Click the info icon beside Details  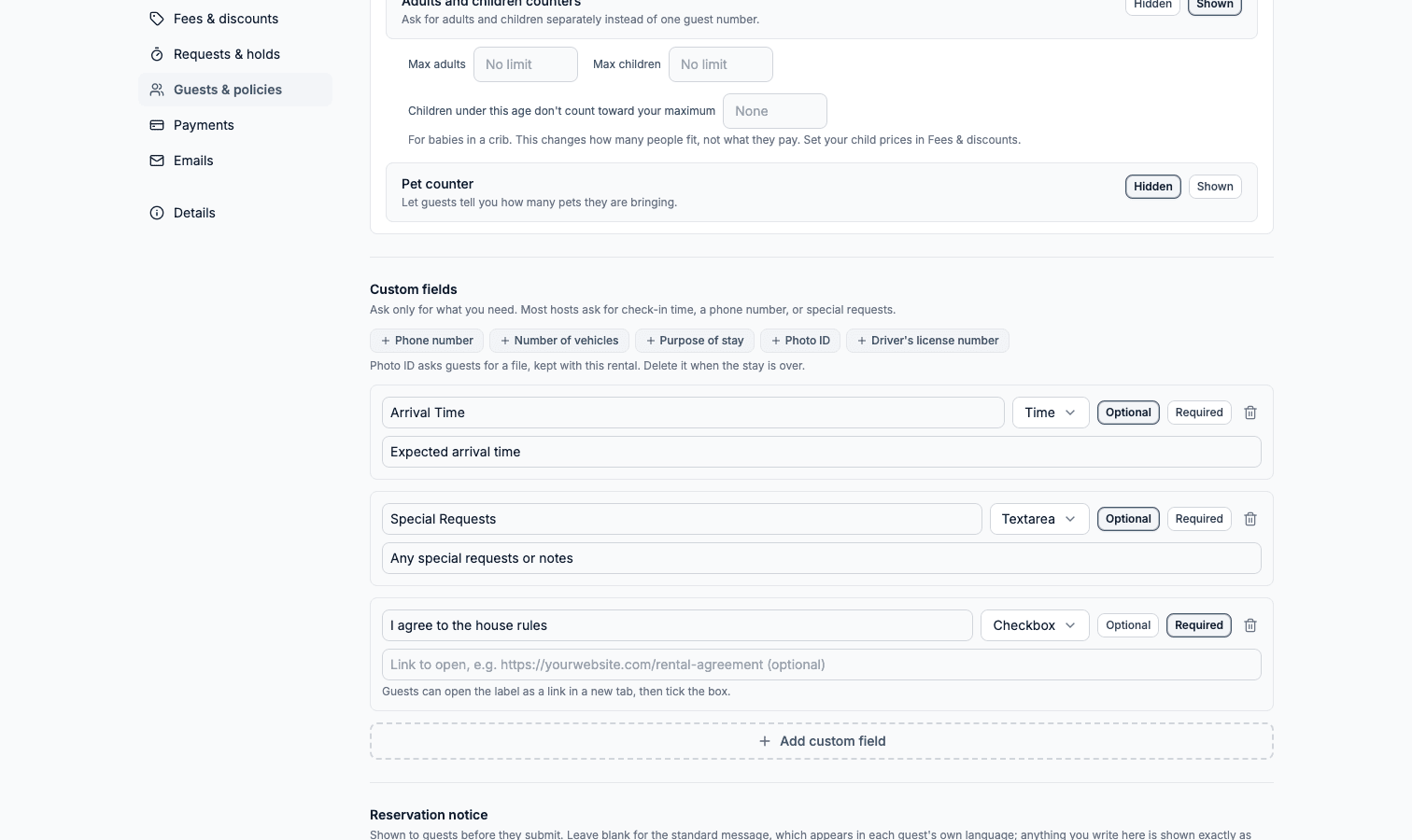[157, 213]
